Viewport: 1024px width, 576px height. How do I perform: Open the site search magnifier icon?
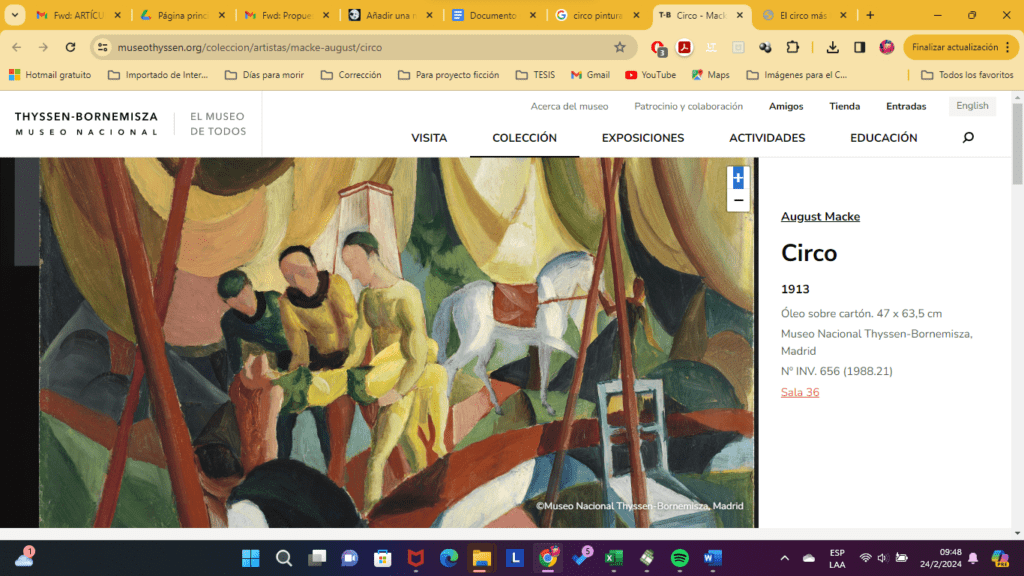point(968,138)
